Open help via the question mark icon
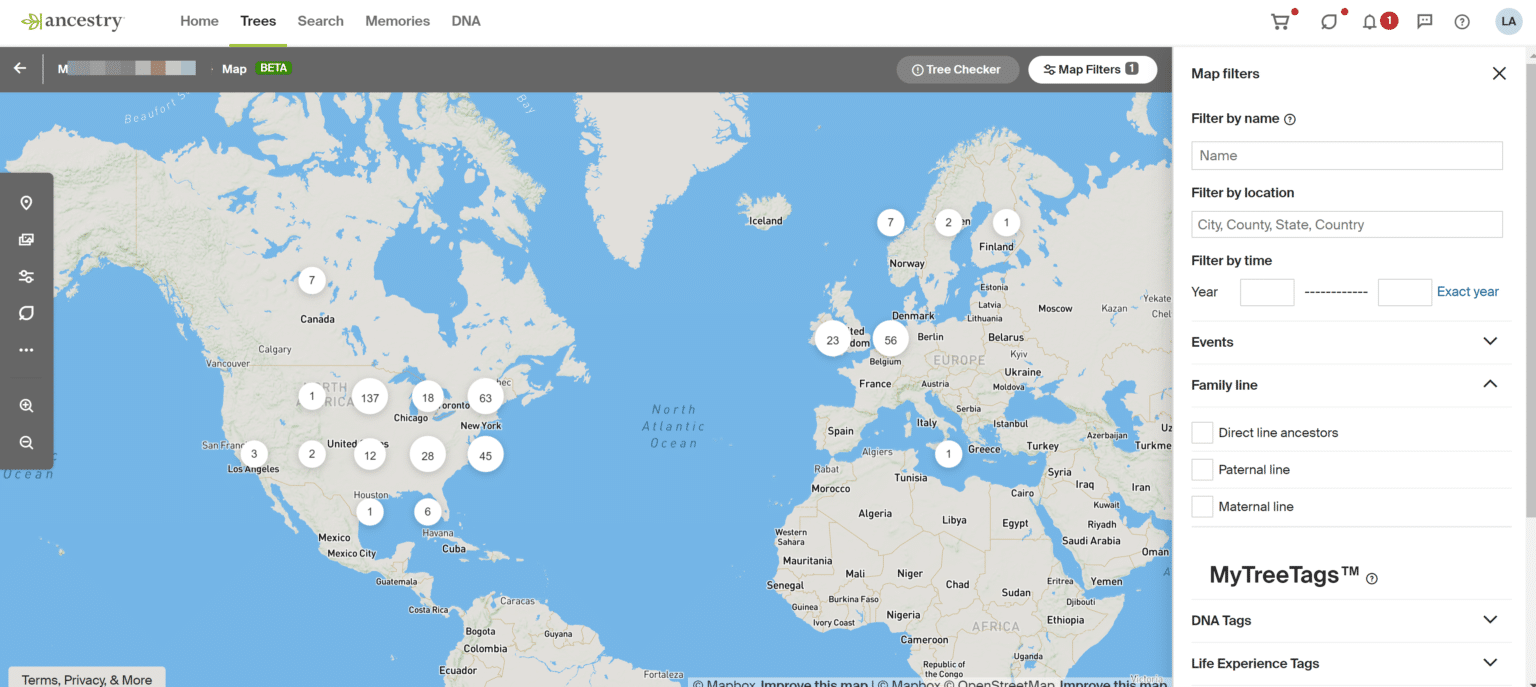This screenshot has height=687, width=1536. 1461,20
